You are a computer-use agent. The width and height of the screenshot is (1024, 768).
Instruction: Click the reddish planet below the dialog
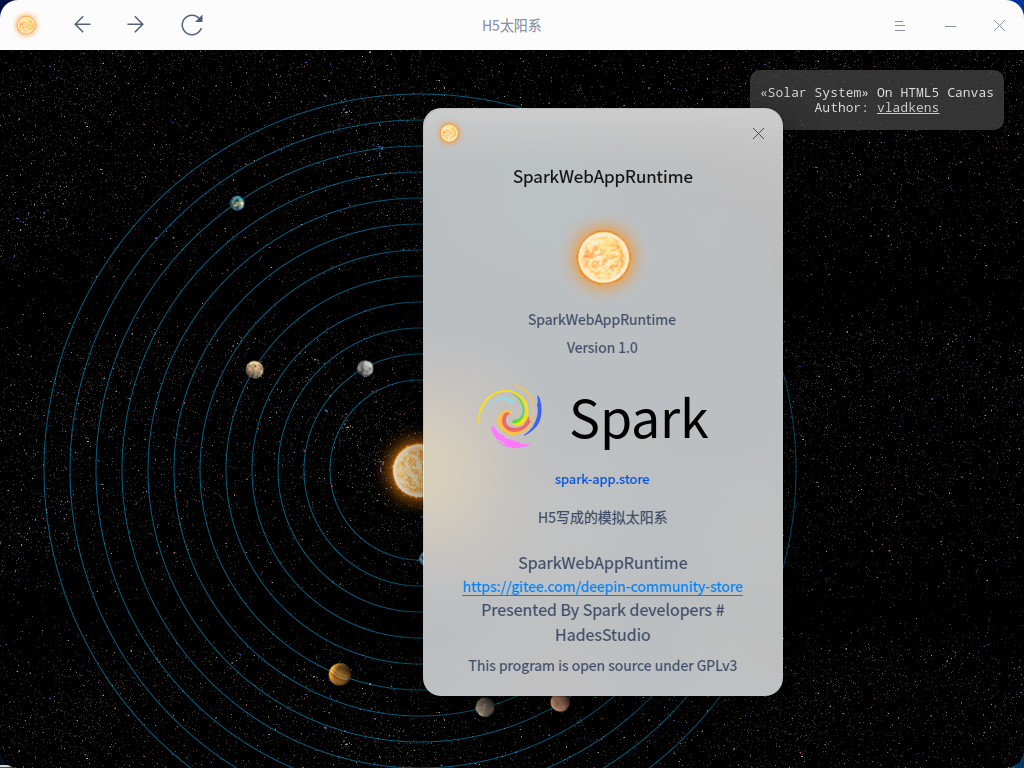coord(560,703)
